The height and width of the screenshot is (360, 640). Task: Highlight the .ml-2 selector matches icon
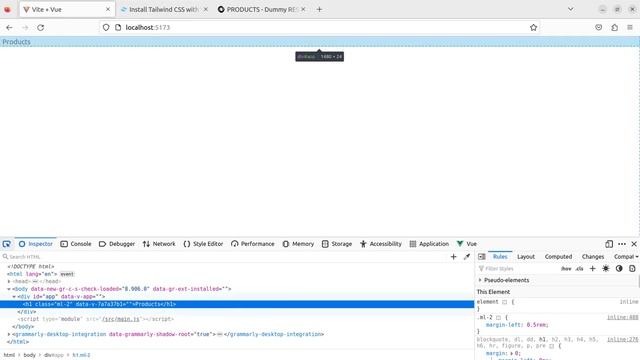click(x=498, y=318)
